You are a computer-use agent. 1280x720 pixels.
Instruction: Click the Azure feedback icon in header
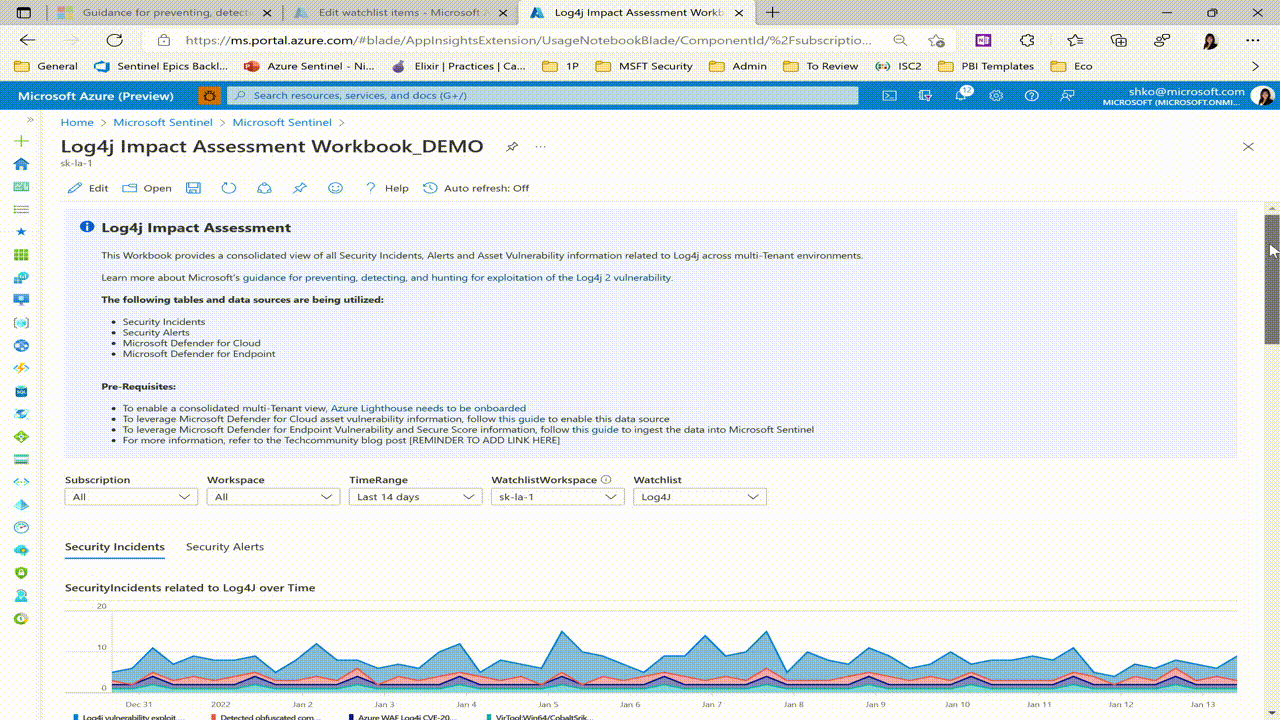pyautogui.click(x=1067, y=96)
